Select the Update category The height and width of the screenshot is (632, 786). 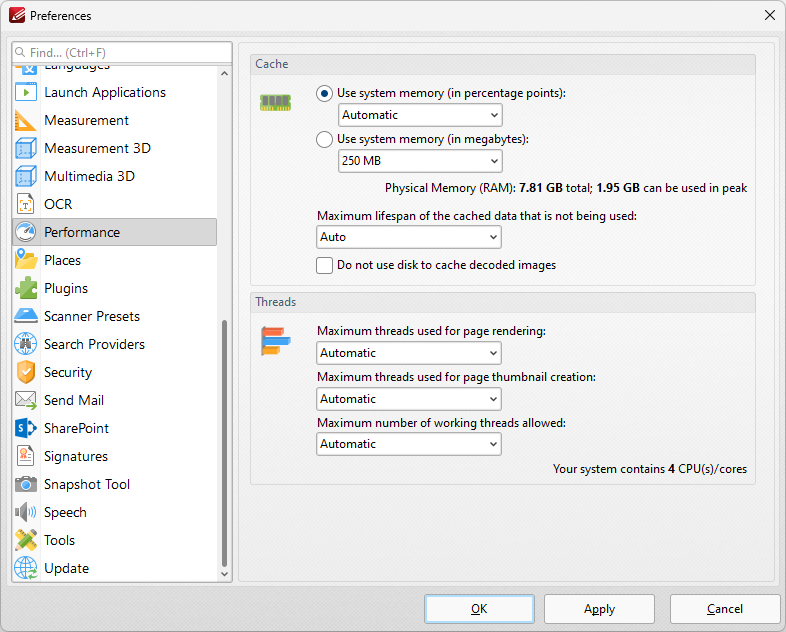pos(115,568)
